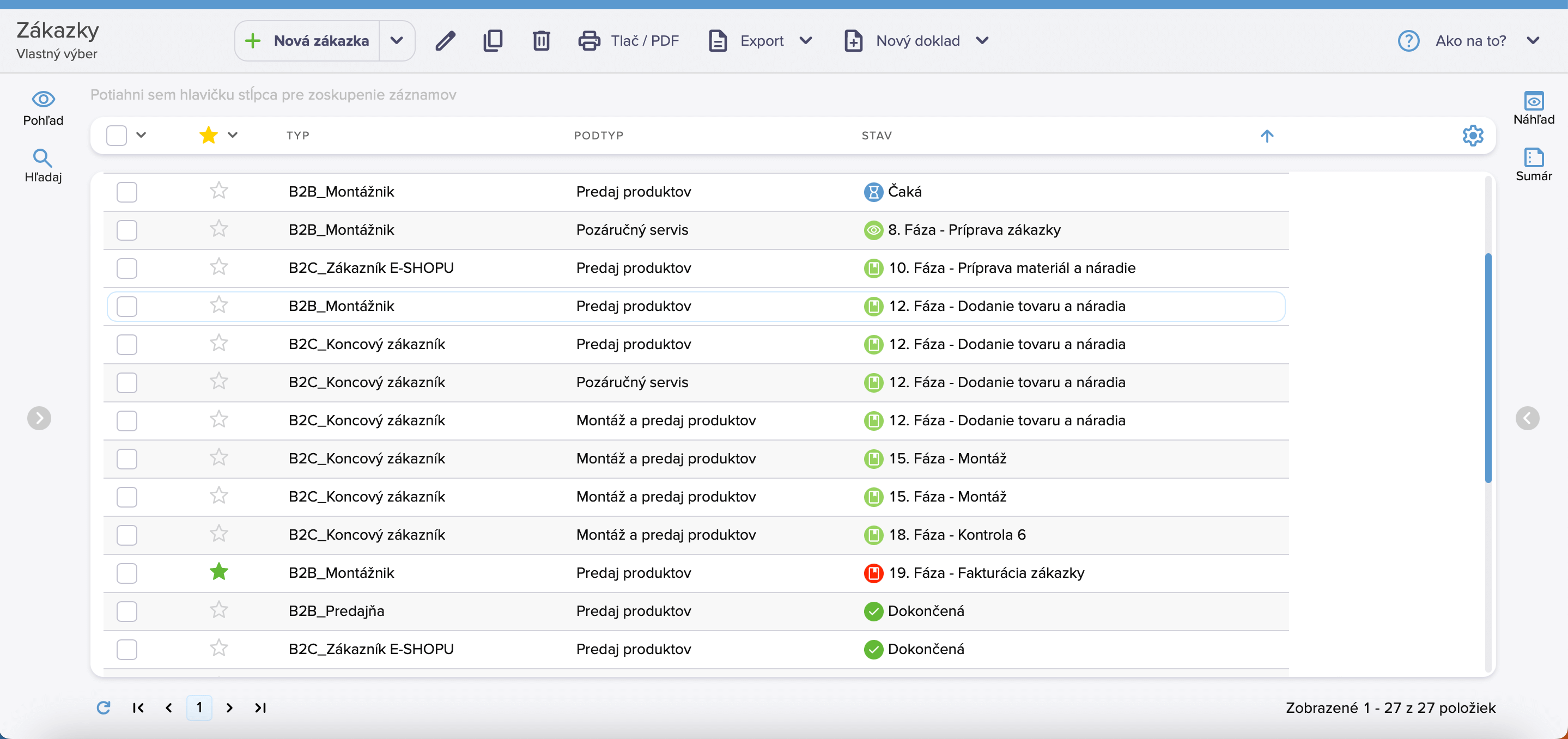Click the pencil edit icon
1568x739 pixels.
(x=445, y=41)
